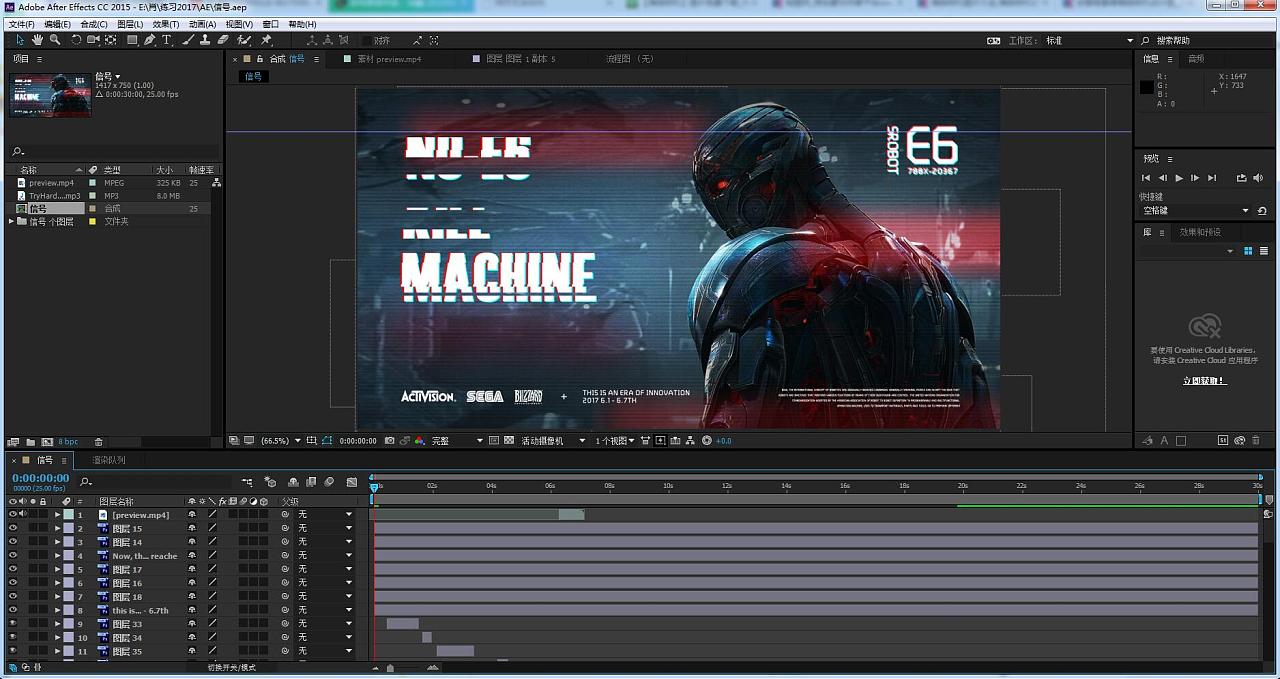Screen dimensions: 1280x679
Task: Jump to first frame in Preview panel
Action: pyautogui.click(x=1146, y=178)
